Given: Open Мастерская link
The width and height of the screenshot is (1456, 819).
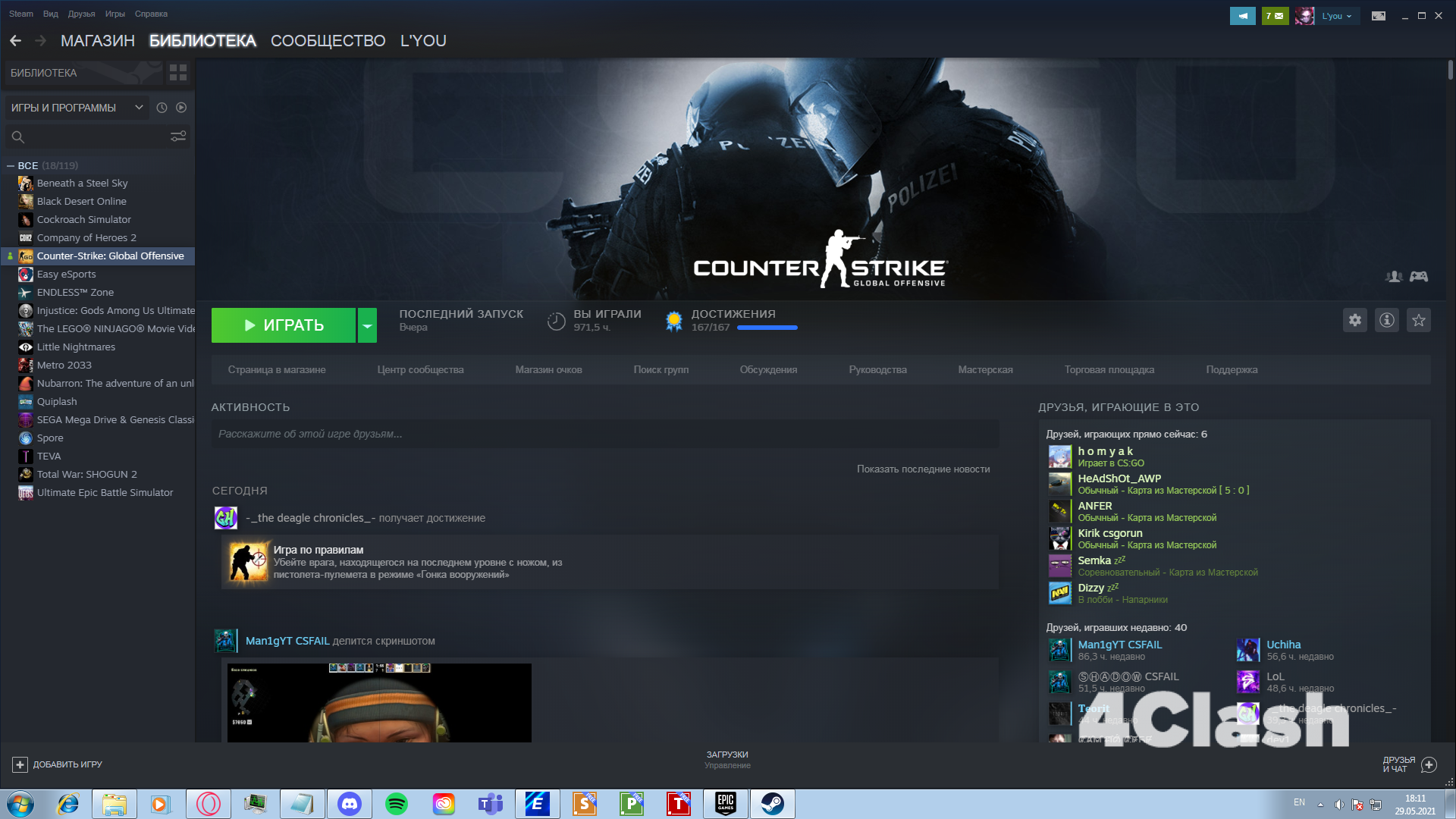Looking at the screenshot, I should (x=985, y=370).
